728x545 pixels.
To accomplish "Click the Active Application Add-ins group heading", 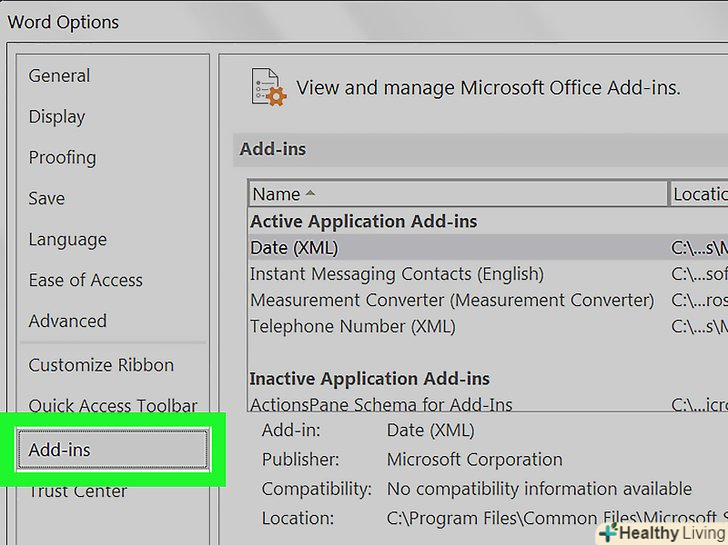I will (363, 222).
